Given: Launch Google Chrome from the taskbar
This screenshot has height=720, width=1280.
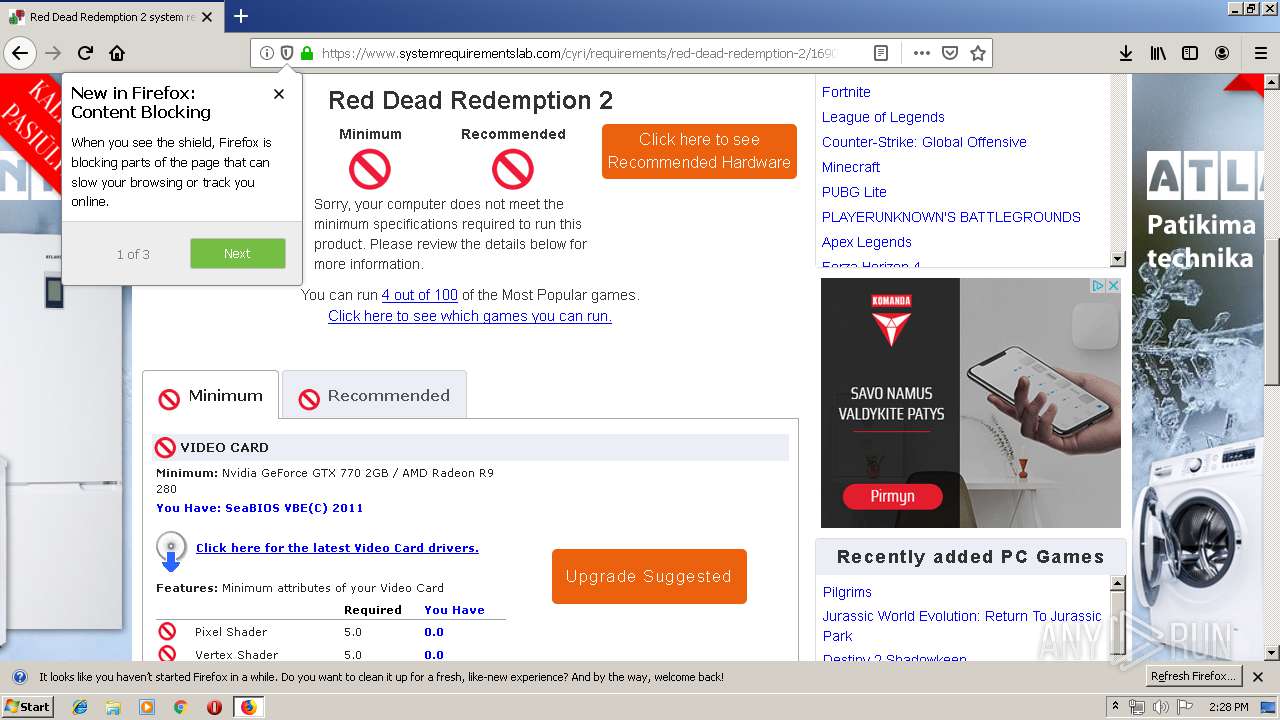Looking at the screenshot, I should [180, 707].
